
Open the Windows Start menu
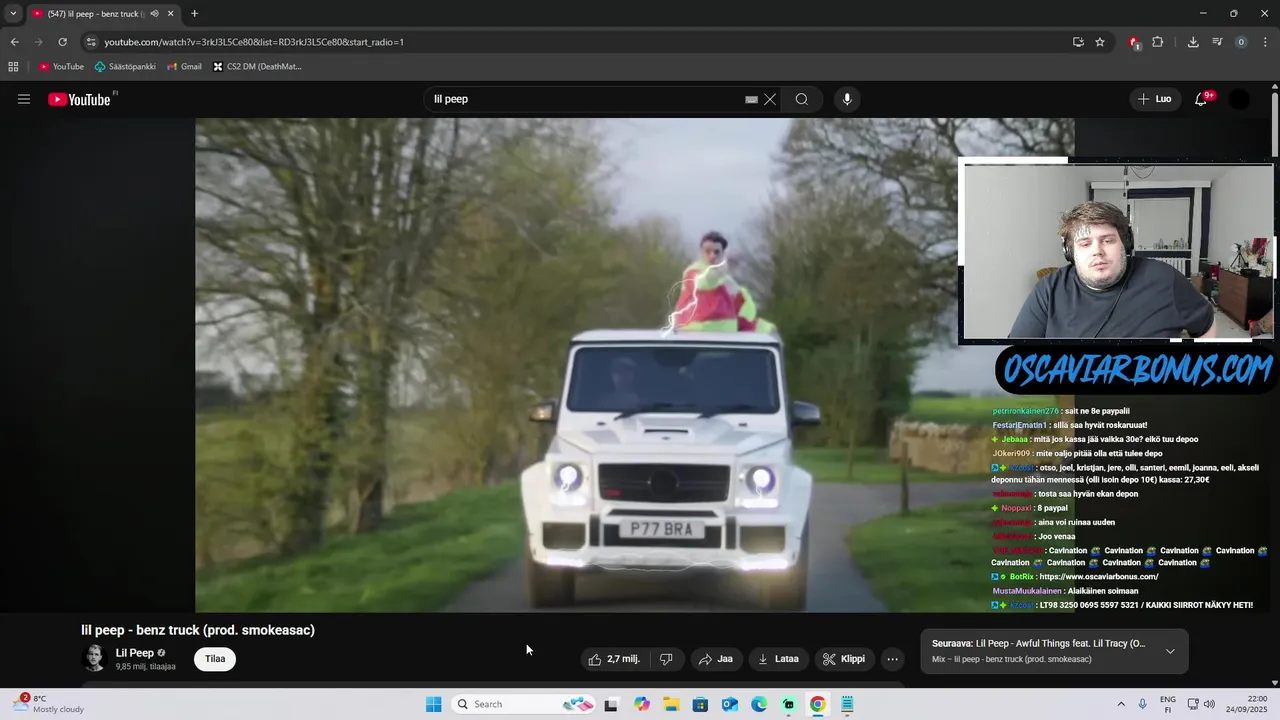pos(433,704)
